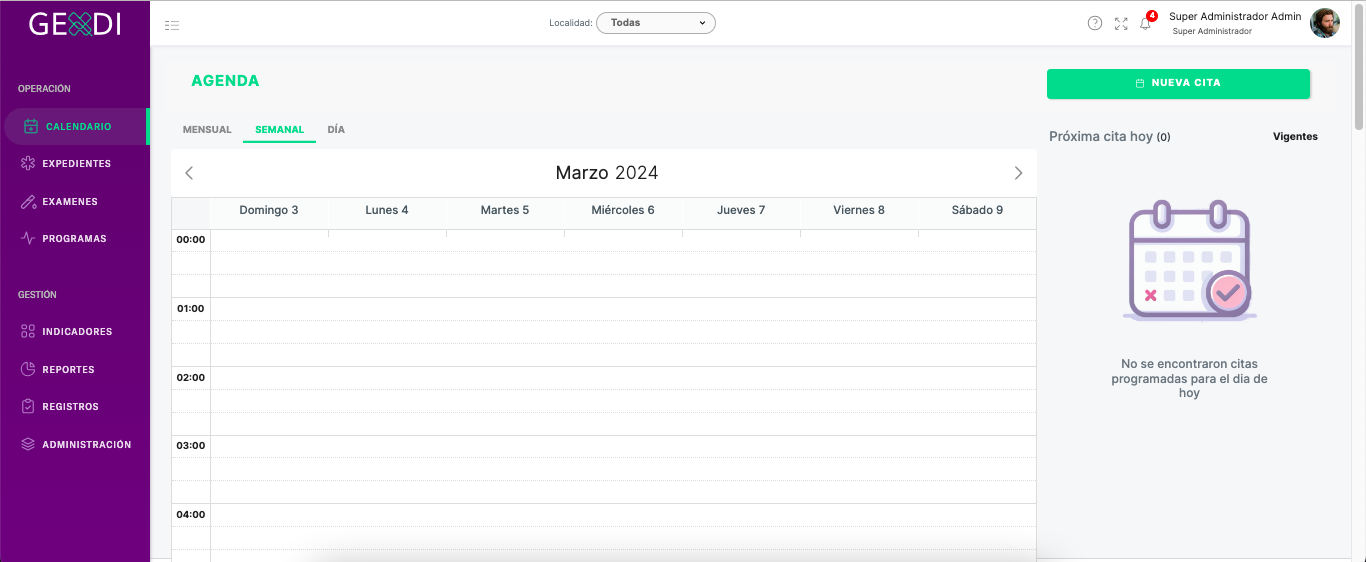
Task: Click the Marzo 2024 calendar title
Action: (x=607, y=173)
